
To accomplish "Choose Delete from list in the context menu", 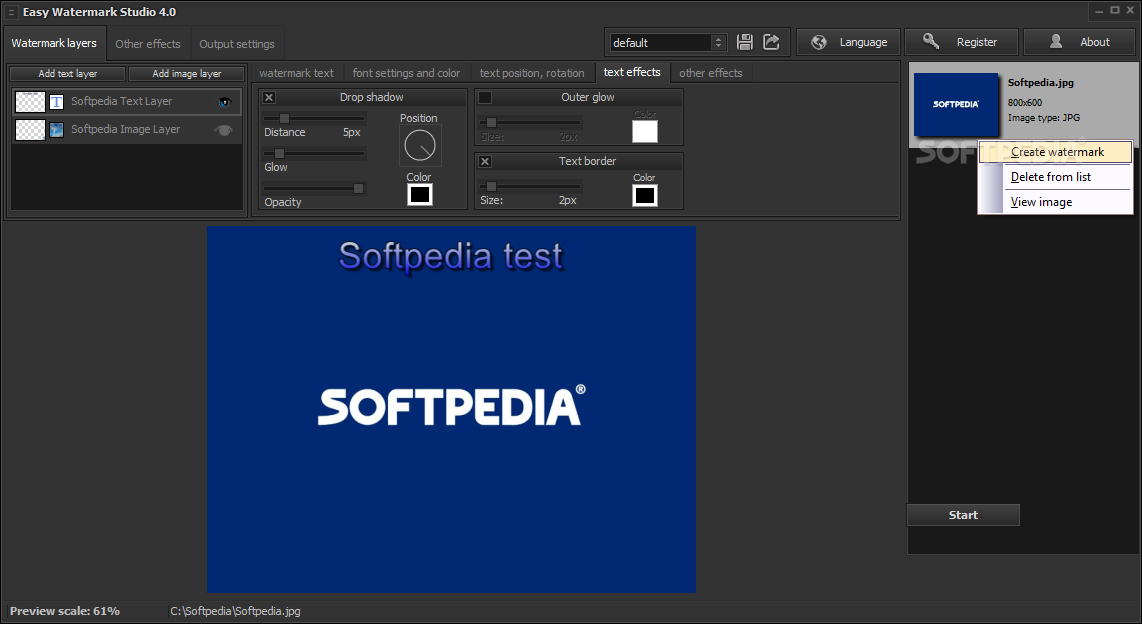I will (1055, 177).
